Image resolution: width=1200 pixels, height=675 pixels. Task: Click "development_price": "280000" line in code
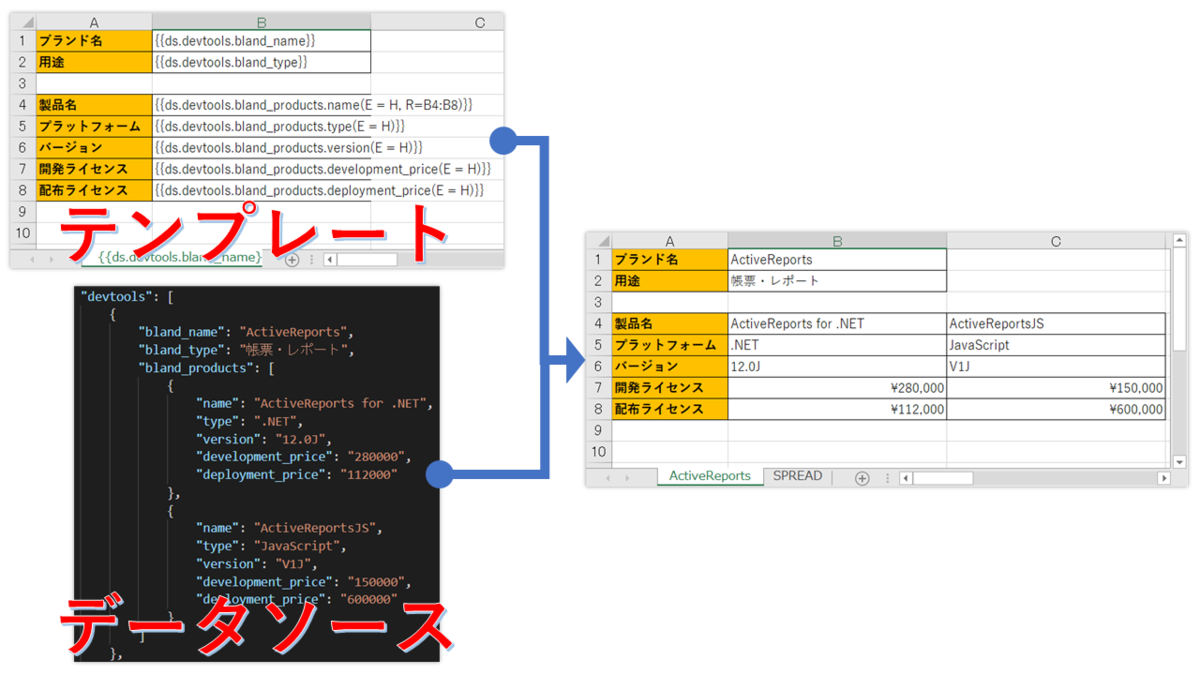tap(304, 456)
